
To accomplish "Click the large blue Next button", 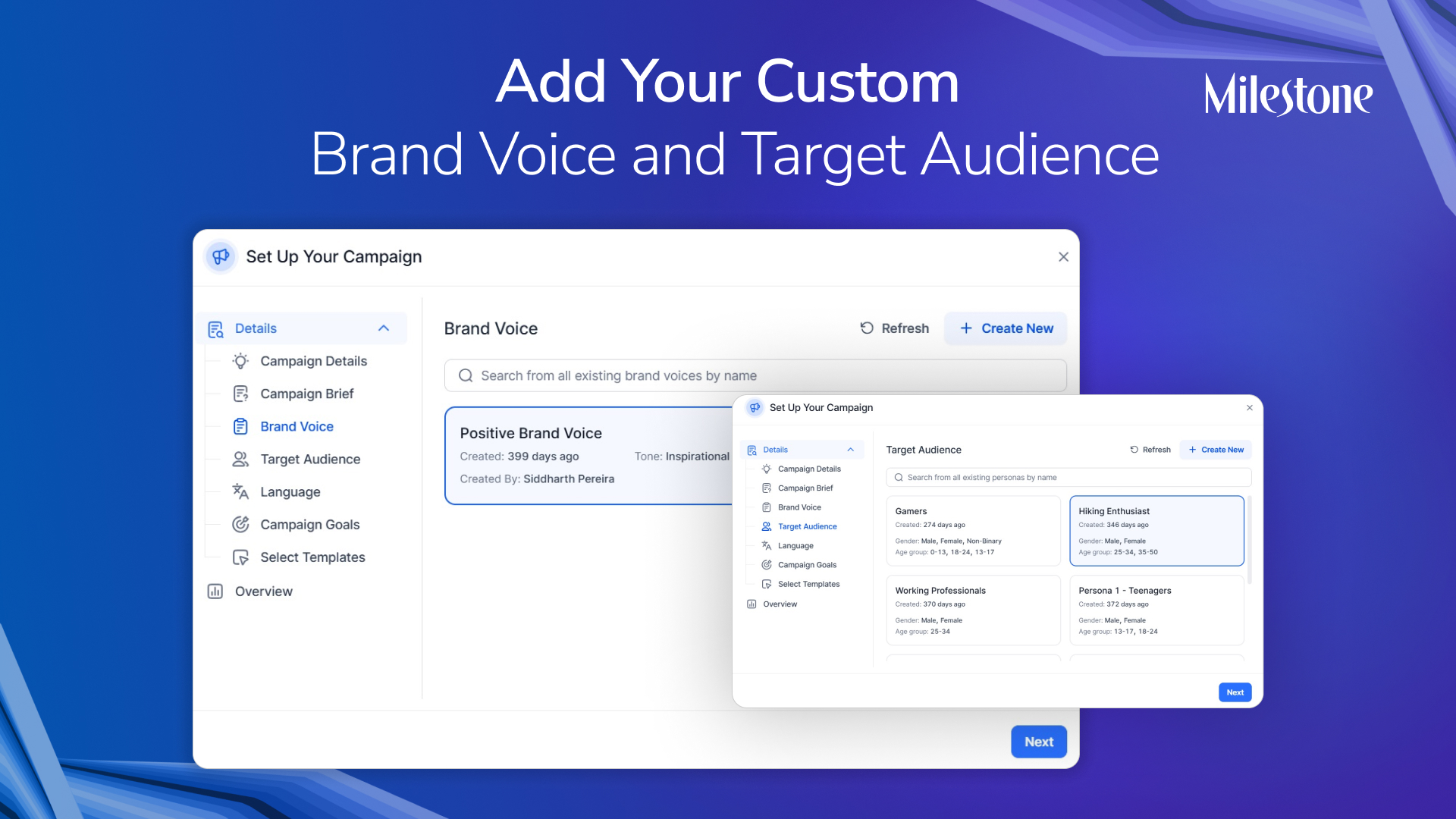I will coord(1038,742).
